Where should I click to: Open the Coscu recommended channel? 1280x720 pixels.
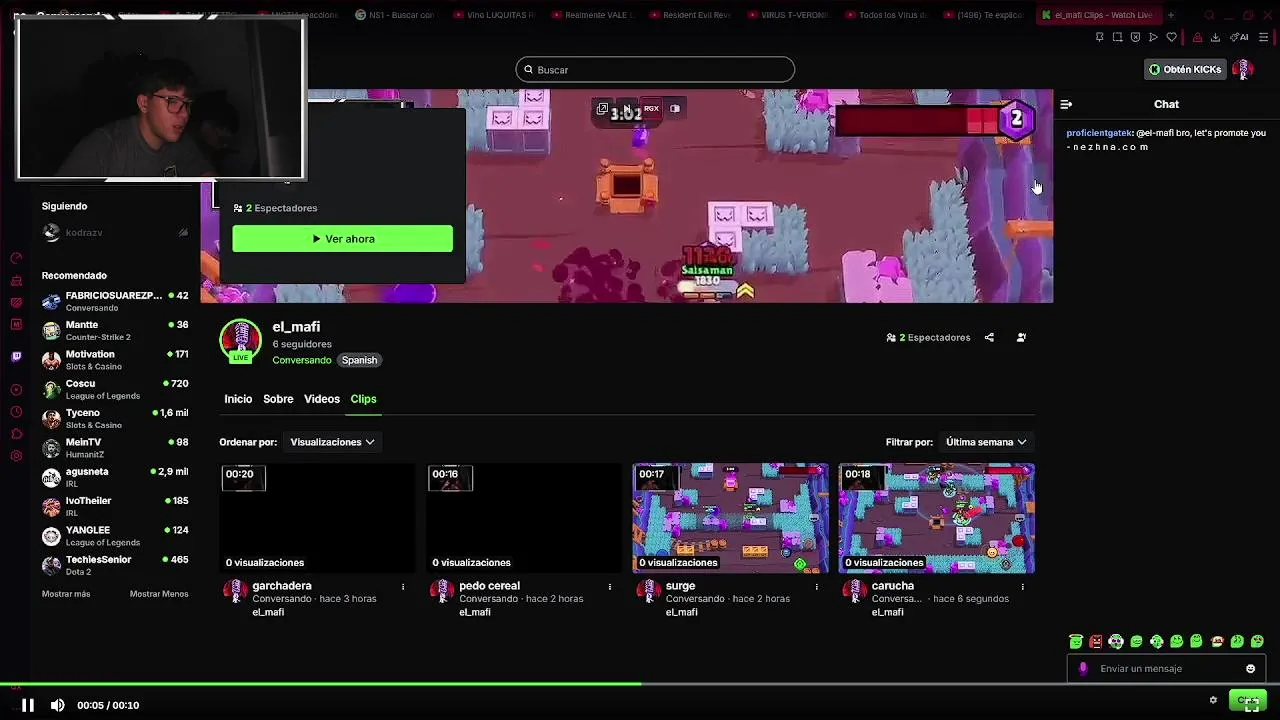[115, 389]
